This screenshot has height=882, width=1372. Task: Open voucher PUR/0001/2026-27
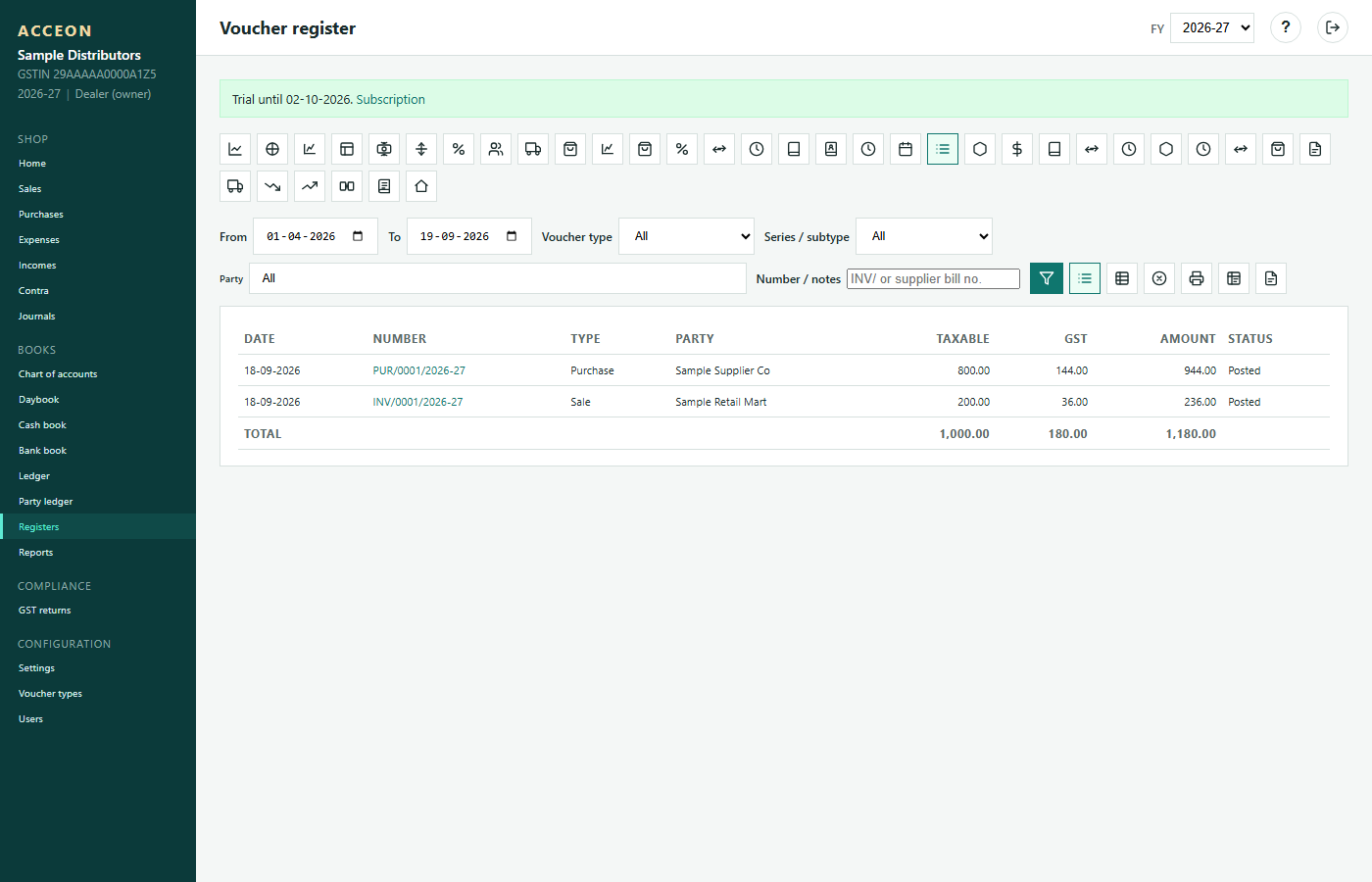tap(418, 370)
